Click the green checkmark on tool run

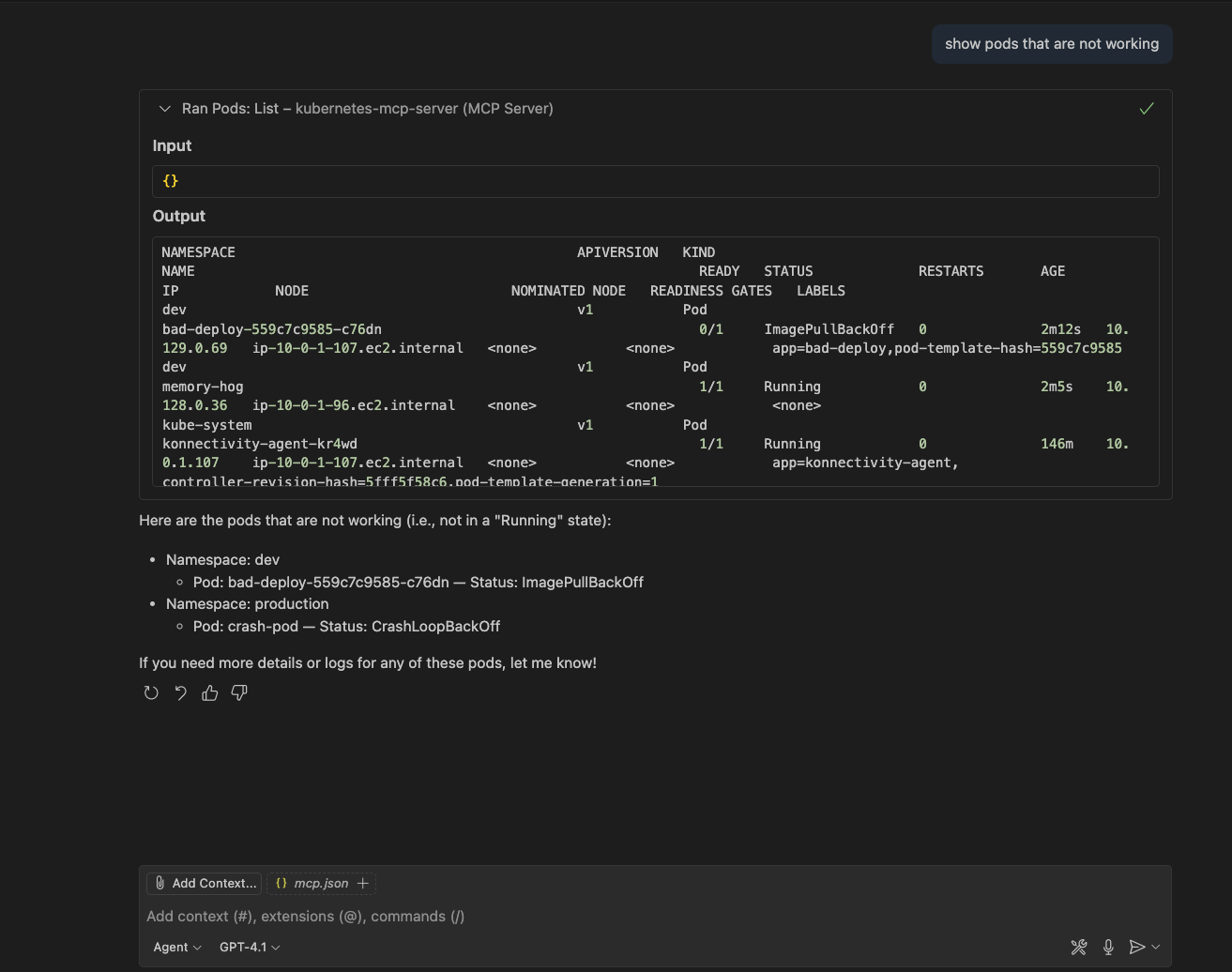[1146, 109]
